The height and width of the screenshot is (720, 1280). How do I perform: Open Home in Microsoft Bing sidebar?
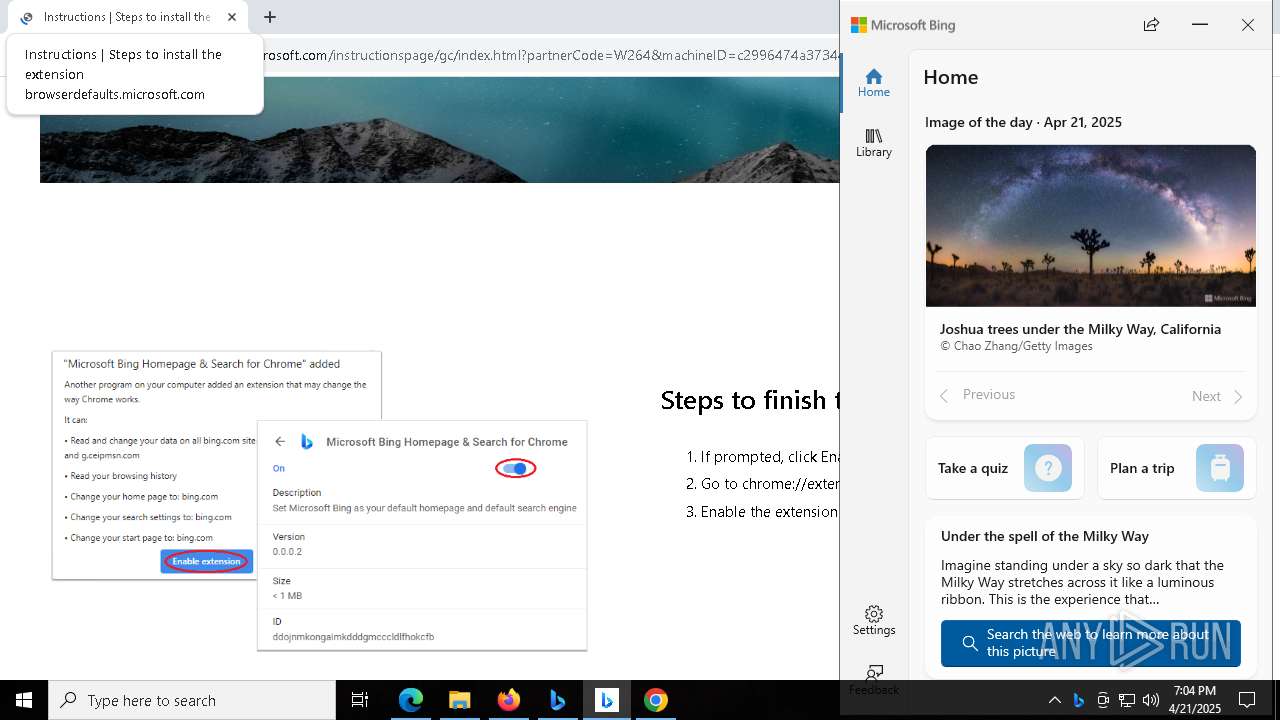click(873, 82)
